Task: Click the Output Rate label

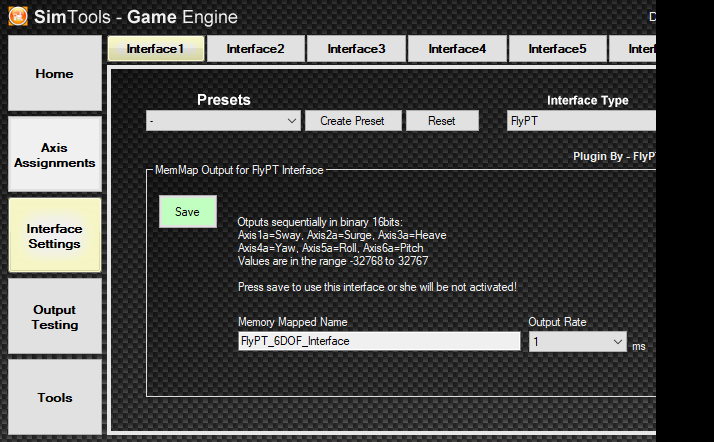Action: pyautogui.click(x=557, y=322)
